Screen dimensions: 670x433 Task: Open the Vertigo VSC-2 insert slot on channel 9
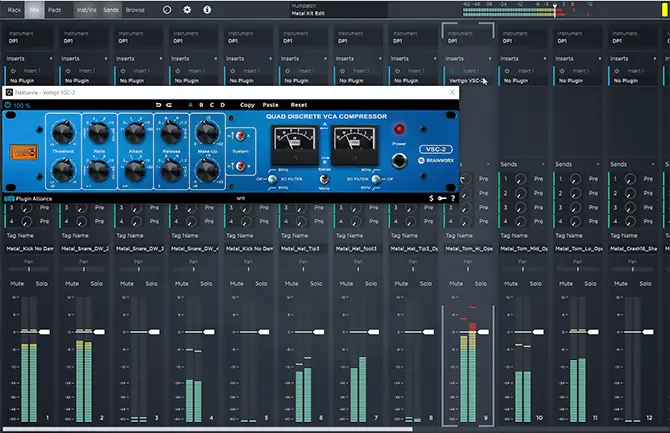468,80
